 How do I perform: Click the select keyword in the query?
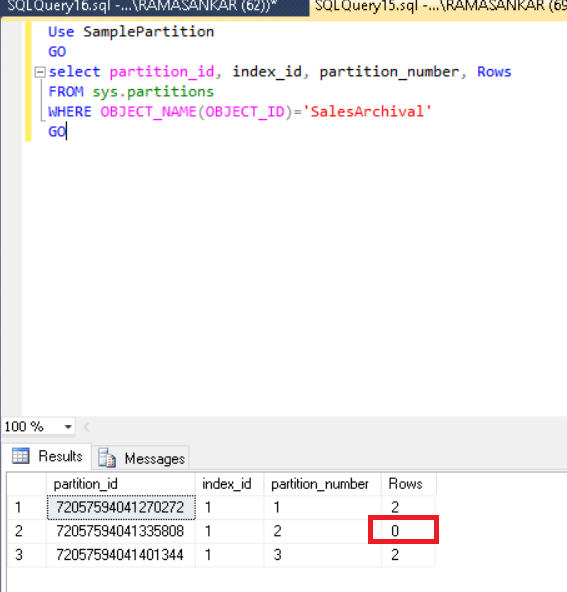click(x=74, y=72)
